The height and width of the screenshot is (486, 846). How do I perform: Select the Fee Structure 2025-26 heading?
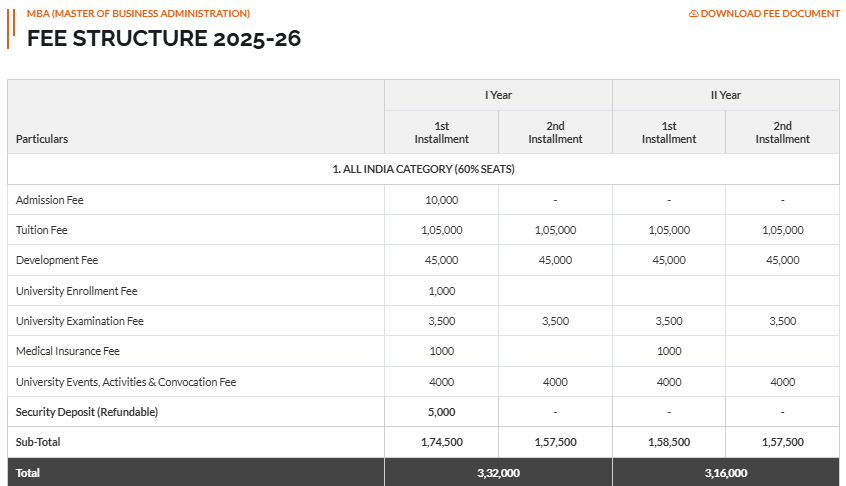[164, 39]
